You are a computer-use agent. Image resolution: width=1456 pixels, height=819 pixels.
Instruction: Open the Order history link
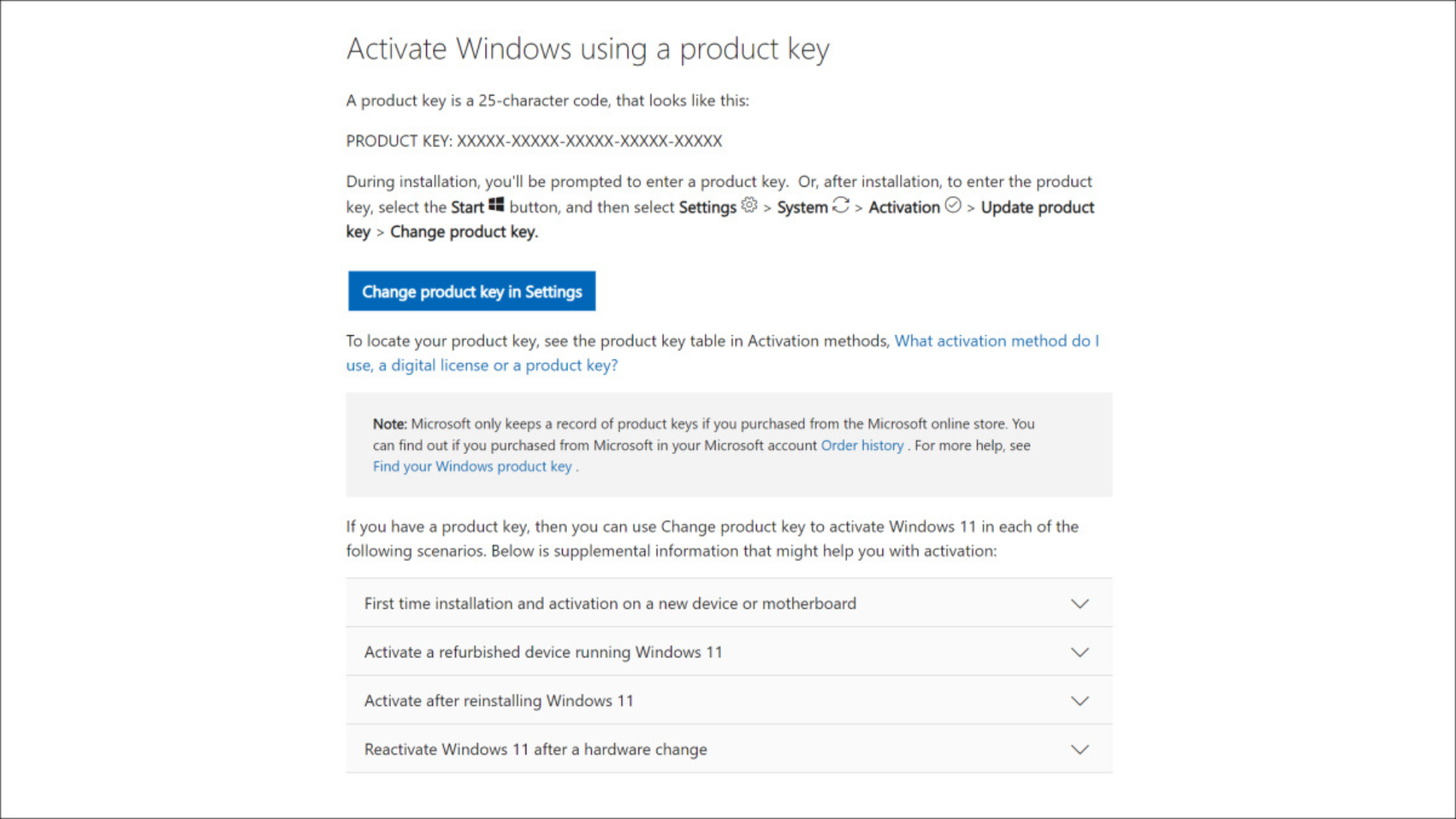tap(861, 445)
